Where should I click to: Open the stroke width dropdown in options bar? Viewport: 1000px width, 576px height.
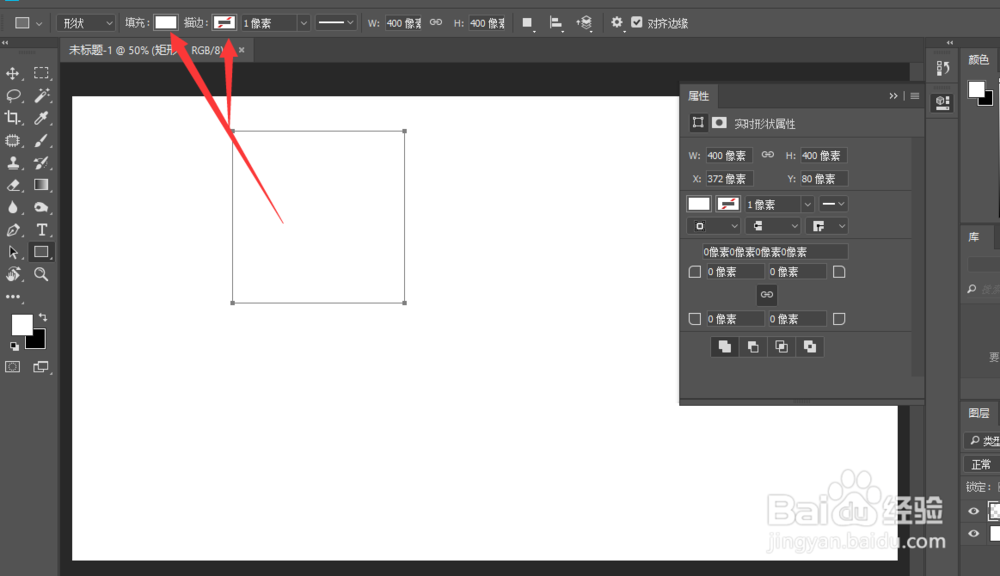pos(304,23)
